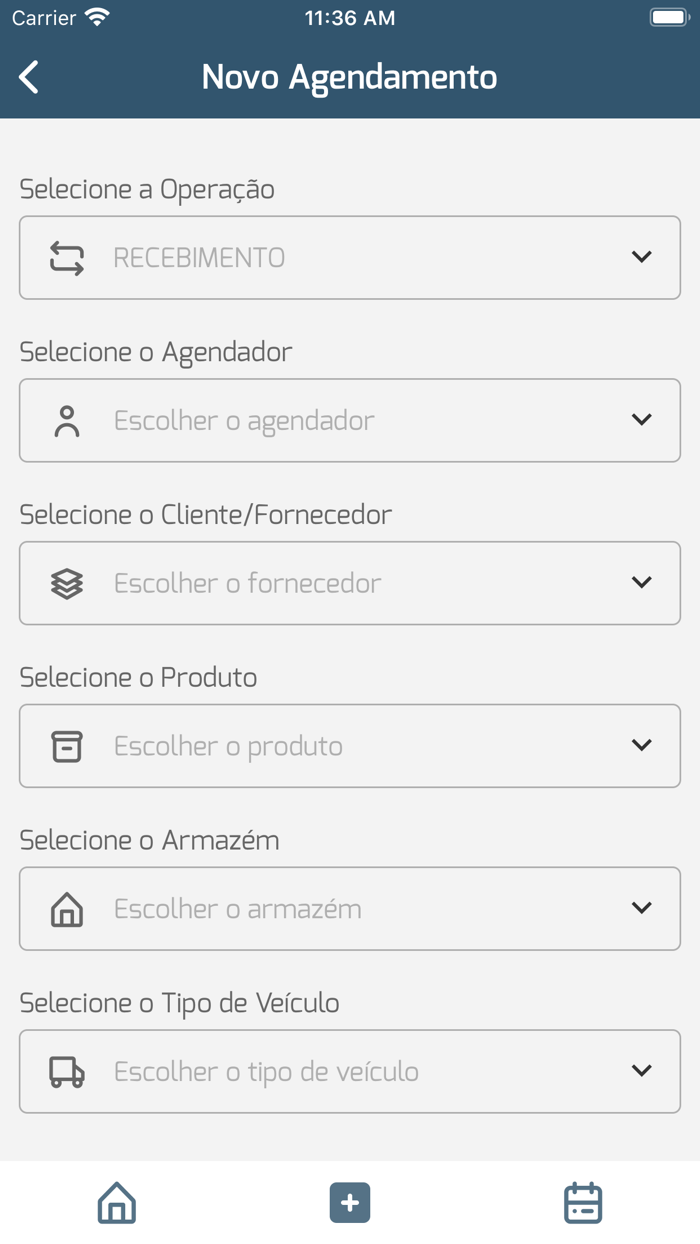The width and height of the screenshot is (700, 1244).
Task: Open the home screen via bottom navigation house icon
Action: click(x=116, y=1203)
